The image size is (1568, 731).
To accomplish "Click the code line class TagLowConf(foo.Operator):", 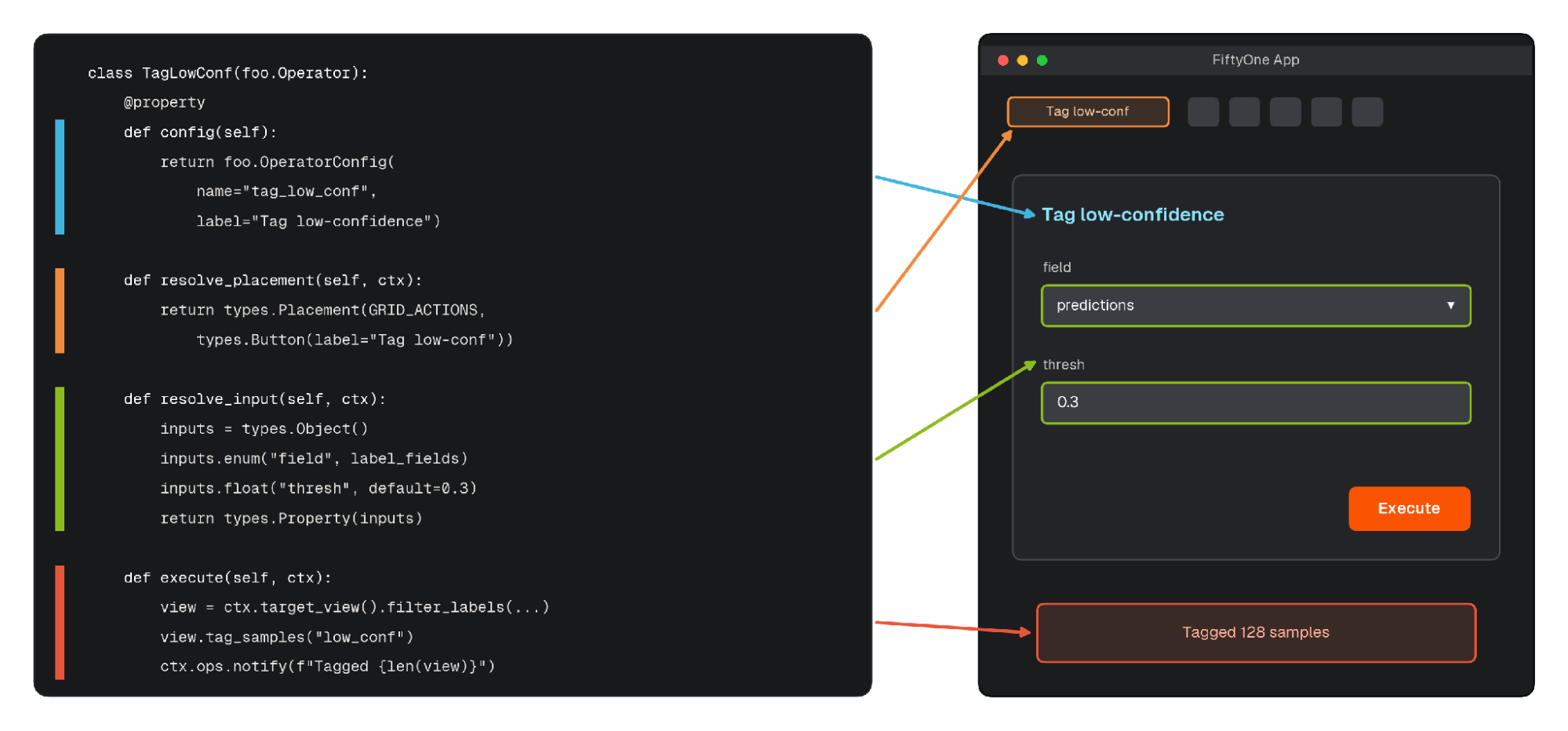I will point(227,73).
